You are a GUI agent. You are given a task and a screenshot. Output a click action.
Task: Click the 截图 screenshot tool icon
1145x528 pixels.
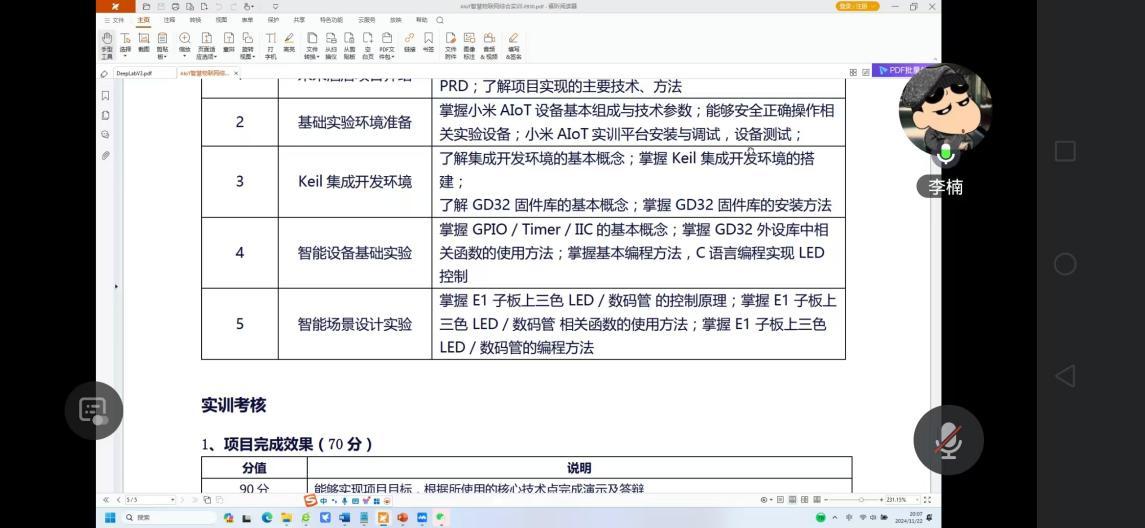pyautogui.click(x=144, y=43)
